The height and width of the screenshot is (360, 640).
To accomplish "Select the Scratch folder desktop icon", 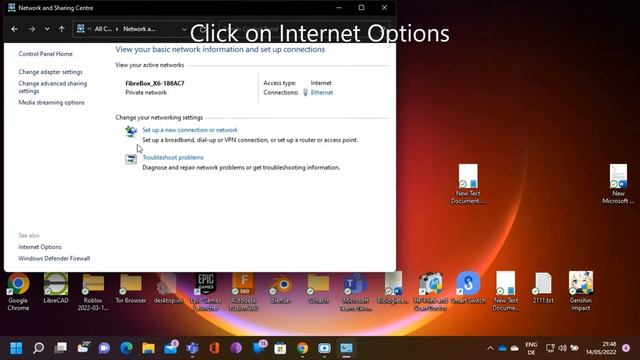I will [x=318, y=288].
